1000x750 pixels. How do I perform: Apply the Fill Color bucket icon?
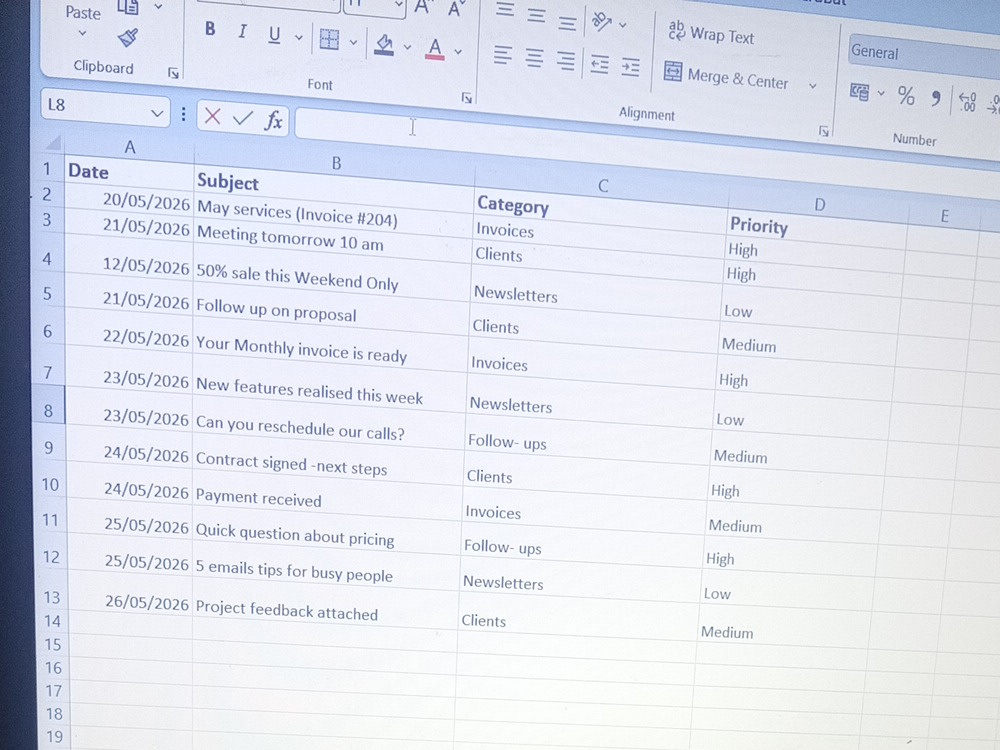tap(383, 45)
